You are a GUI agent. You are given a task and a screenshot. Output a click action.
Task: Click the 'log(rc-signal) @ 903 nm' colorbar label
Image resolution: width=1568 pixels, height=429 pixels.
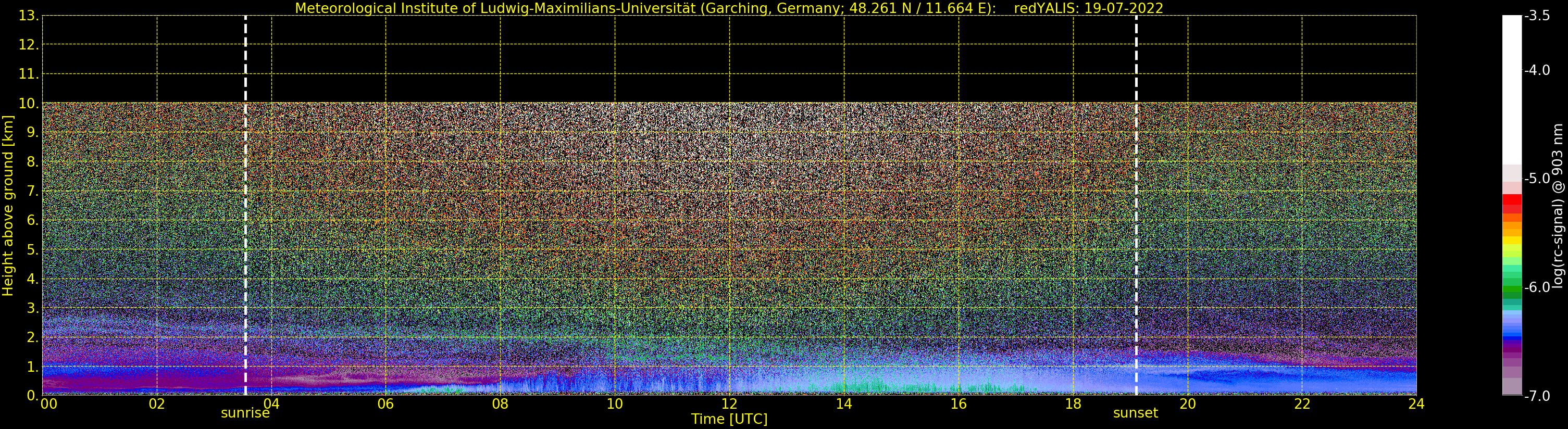(1558, 206)
